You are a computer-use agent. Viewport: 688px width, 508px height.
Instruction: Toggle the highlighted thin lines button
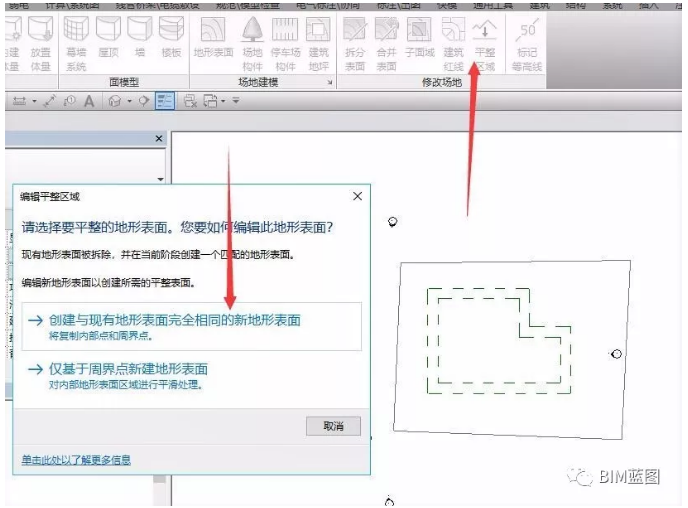click(165, 101)
